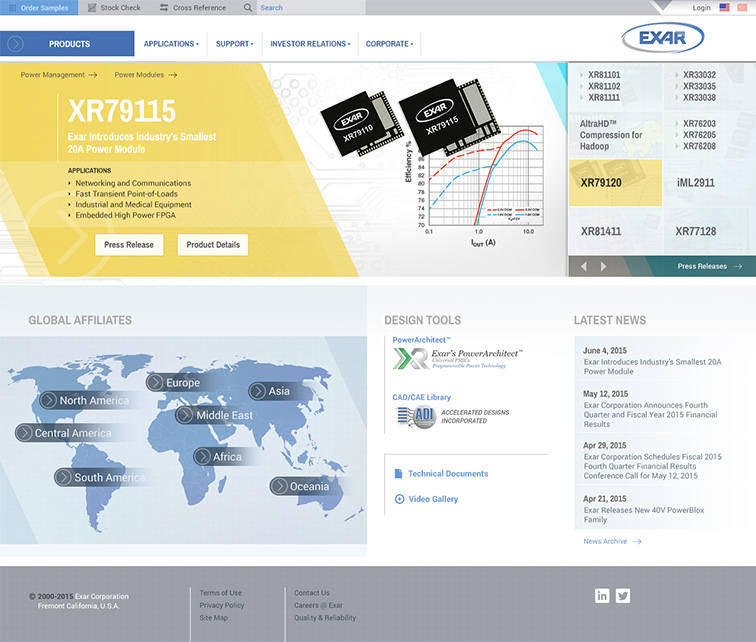Viewport: 756px width, 642px height.
Task: Click the Product Details button
Action: coord(213,245)
